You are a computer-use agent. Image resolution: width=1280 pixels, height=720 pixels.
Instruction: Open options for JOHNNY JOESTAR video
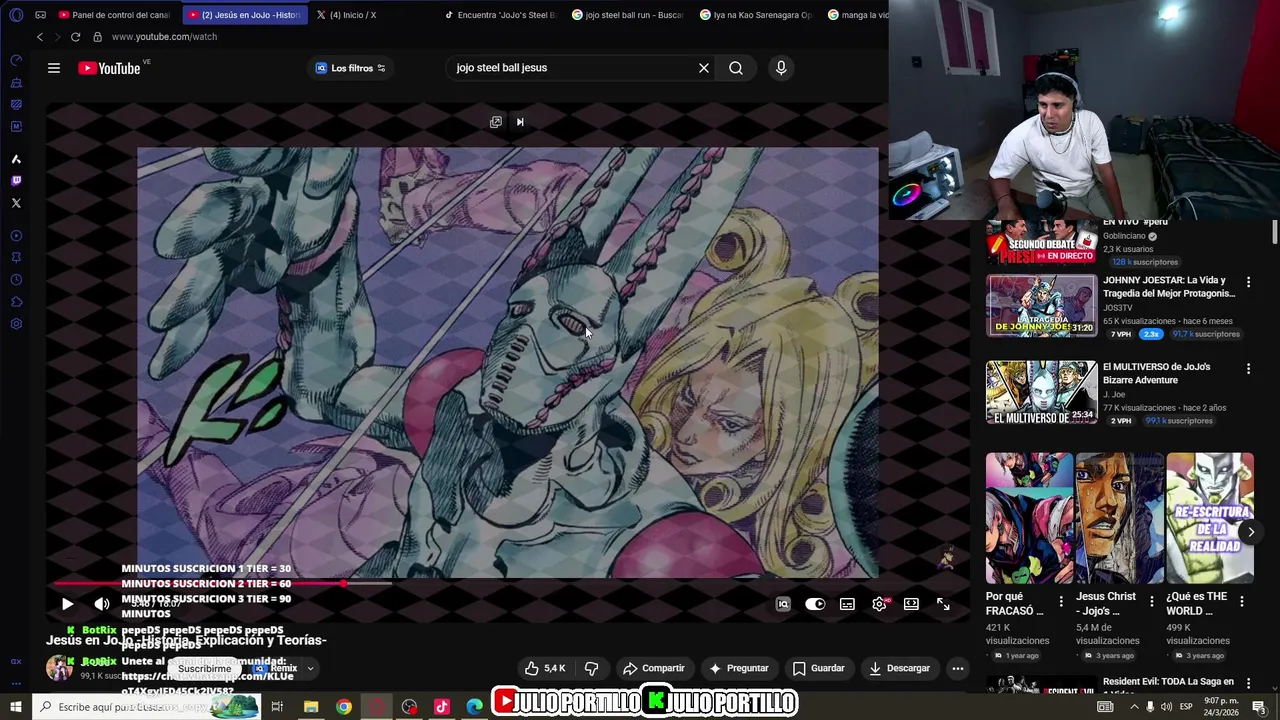click(1248, 283)
